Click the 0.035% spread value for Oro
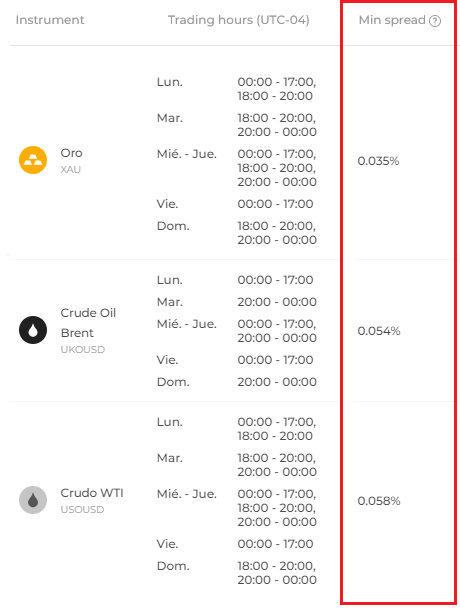The width and height of the screenshot is (460, 610). pyautogui.click(x=378, y=161)
